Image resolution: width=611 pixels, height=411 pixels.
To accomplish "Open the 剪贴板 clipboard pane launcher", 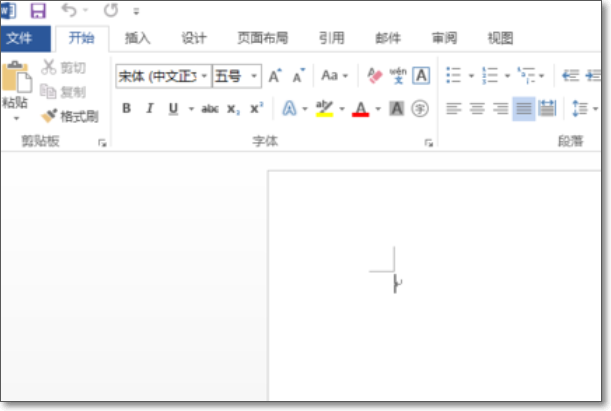I will pos(102,143).
